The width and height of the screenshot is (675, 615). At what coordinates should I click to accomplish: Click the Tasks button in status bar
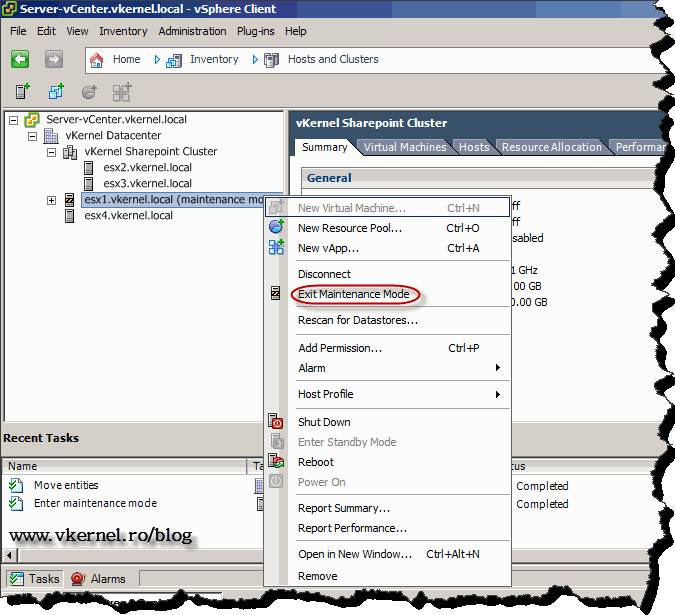(34, 579)
